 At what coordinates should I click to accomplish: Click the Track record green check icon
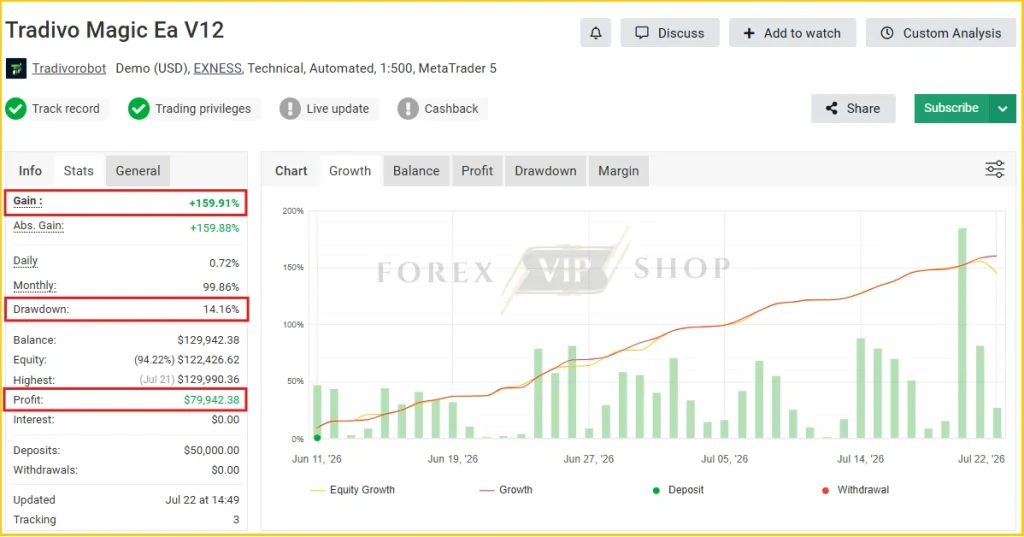[16, 108]
